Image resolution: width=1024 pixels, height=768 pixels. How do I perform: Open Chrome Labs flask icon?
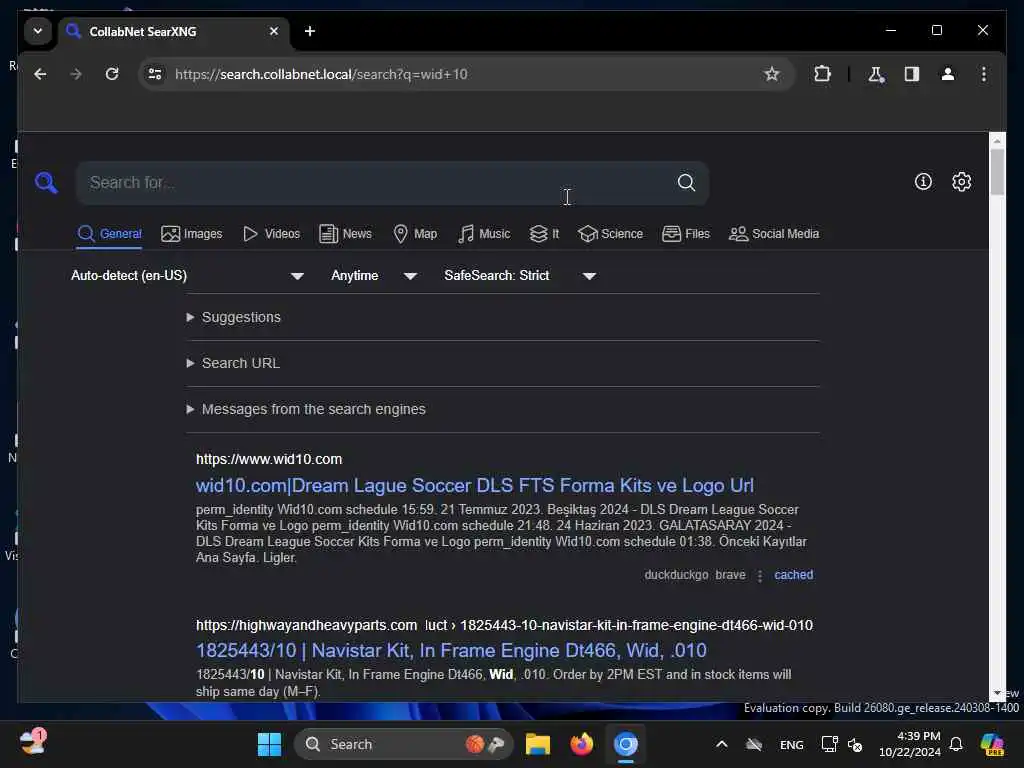click(876, 74)
